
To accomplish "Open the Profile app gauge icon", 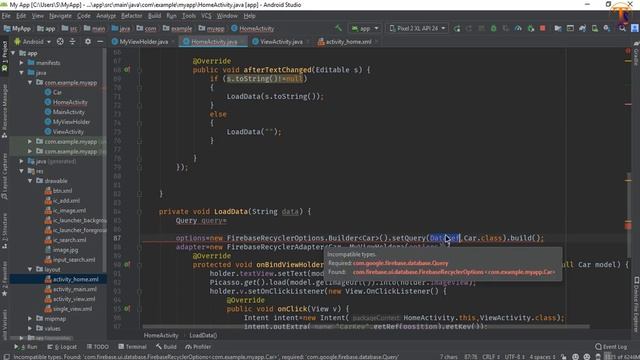I will pos(518,28).
